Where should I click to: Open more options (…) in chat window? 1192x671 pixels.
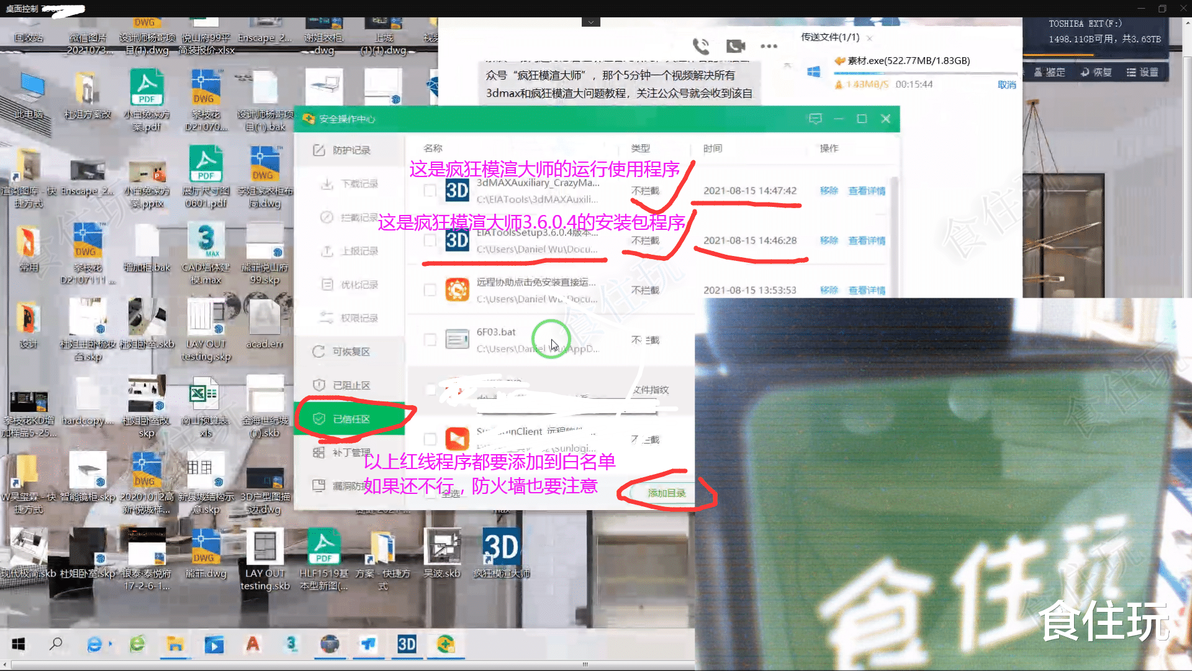tap(769, 46)
